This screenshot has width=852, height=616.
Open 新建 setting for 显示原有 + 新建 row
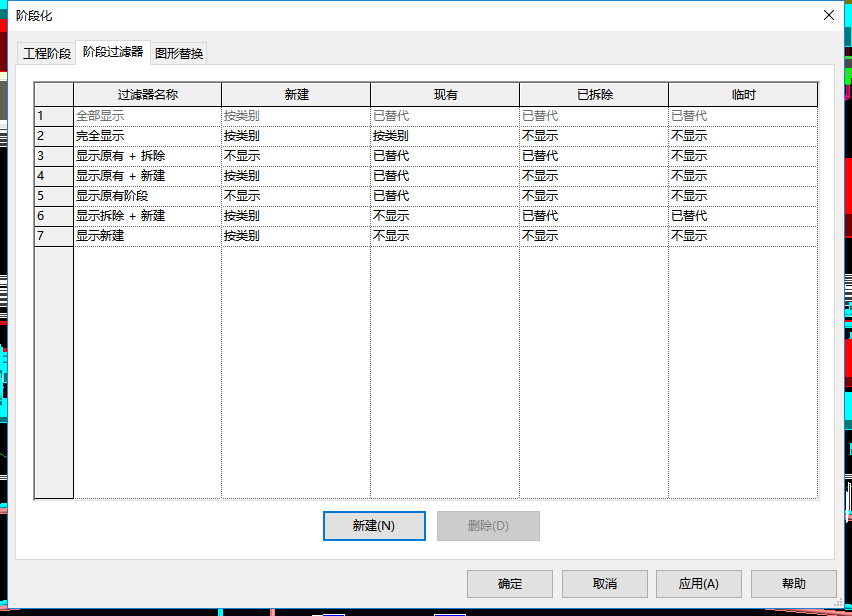point(296,176)
